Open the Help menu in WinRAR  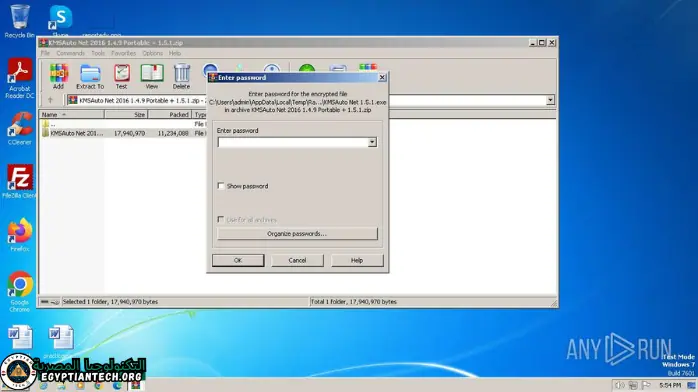(174, 53)
